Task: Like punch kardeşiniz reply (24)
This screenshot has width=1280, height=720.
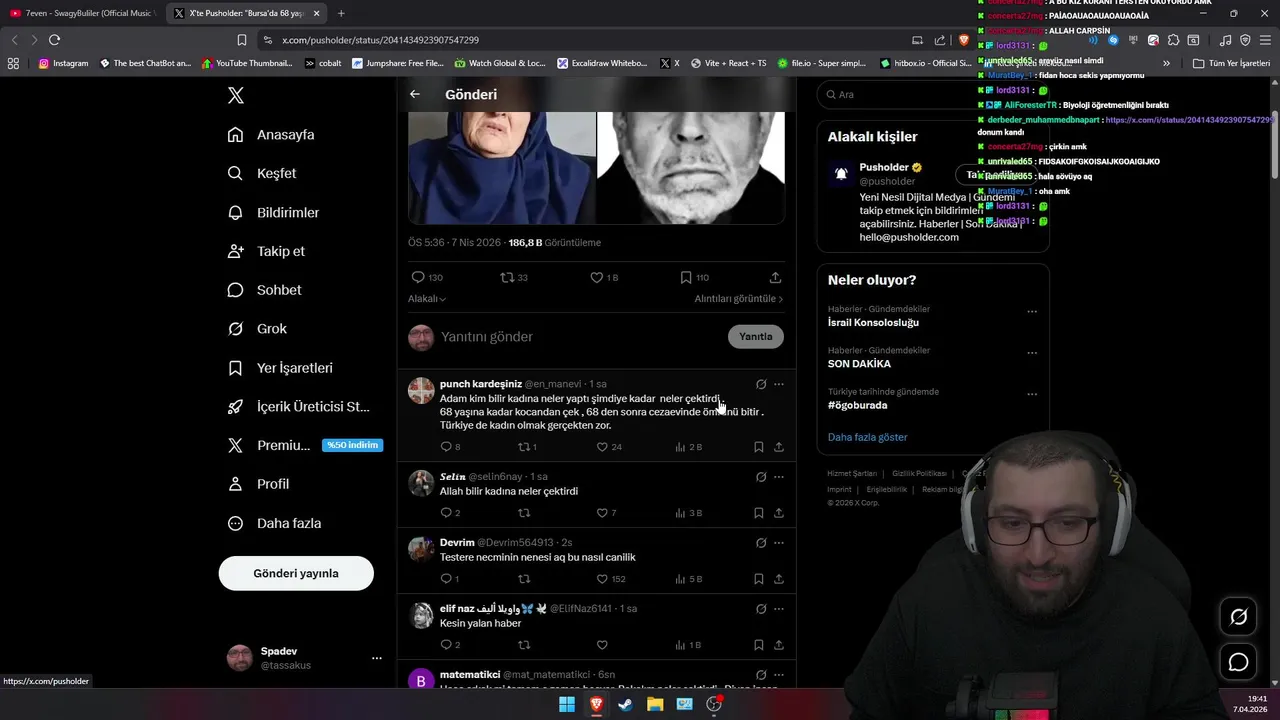Action: 602,447
